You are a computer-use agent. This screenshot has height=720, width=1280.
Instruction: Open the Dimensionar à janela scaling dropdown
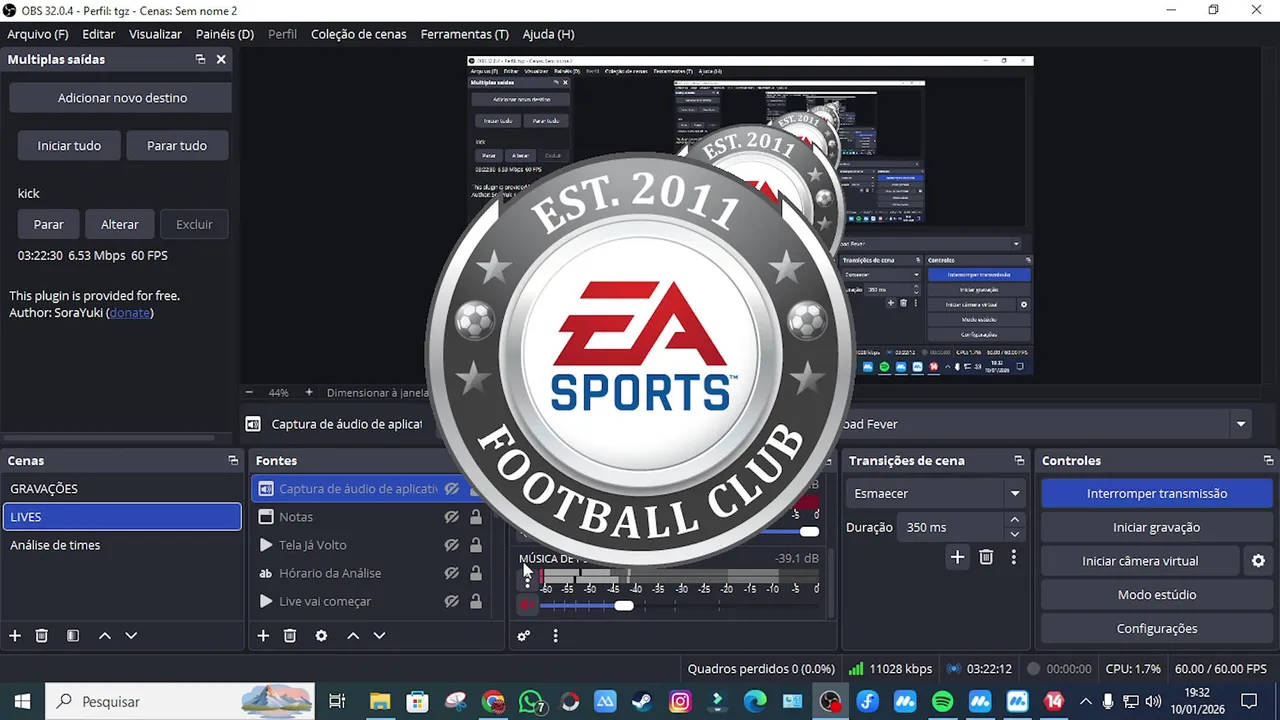pos(377,393)
